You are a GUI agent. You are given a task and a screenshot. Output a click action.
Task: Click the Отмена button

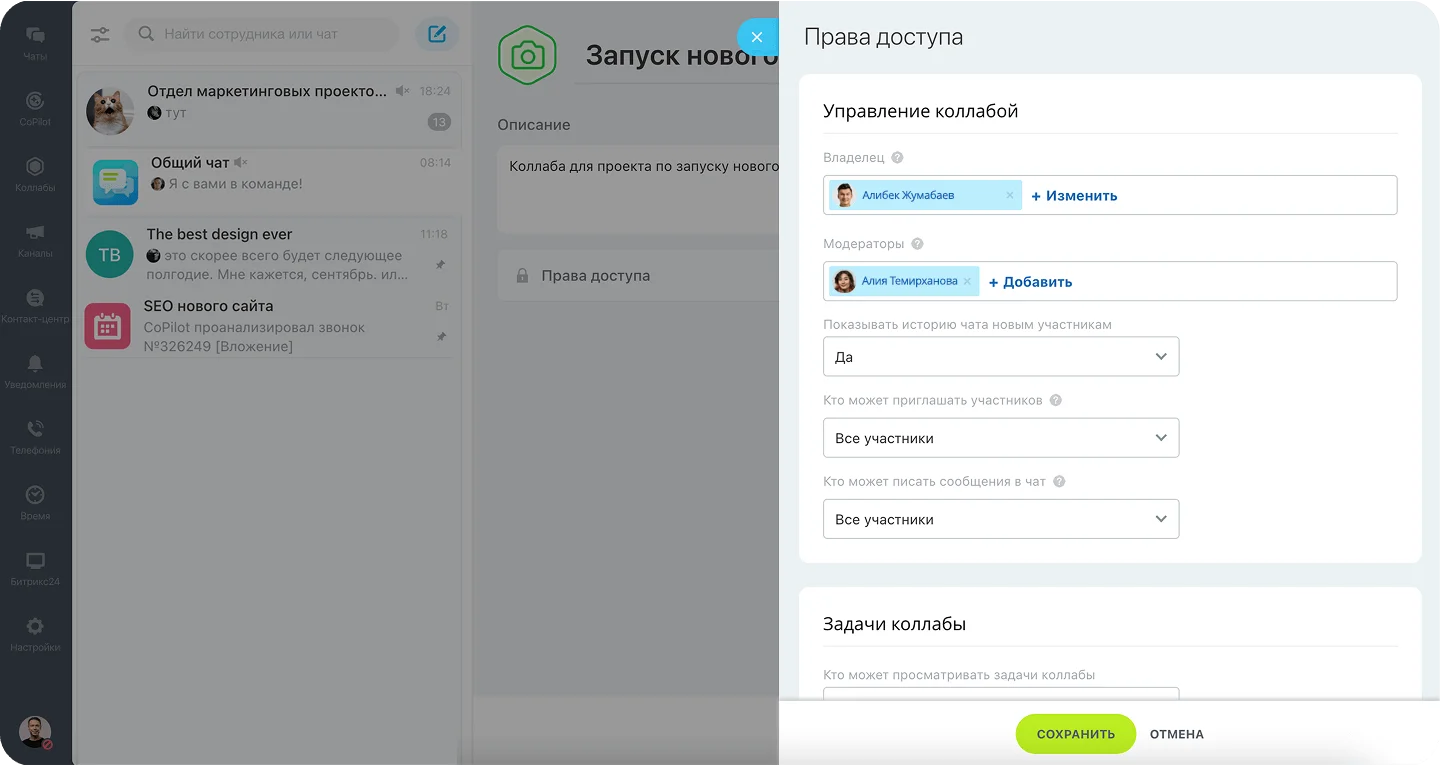click(1177, 734)
